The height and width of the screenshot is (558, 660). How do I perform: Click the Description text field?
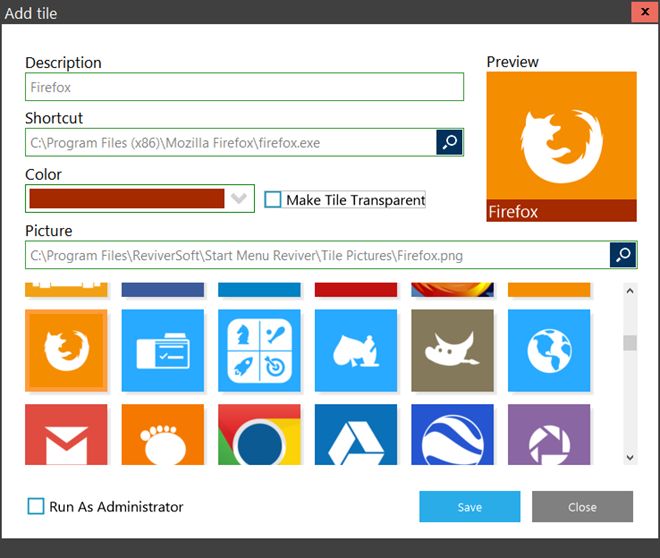(245, 87)
